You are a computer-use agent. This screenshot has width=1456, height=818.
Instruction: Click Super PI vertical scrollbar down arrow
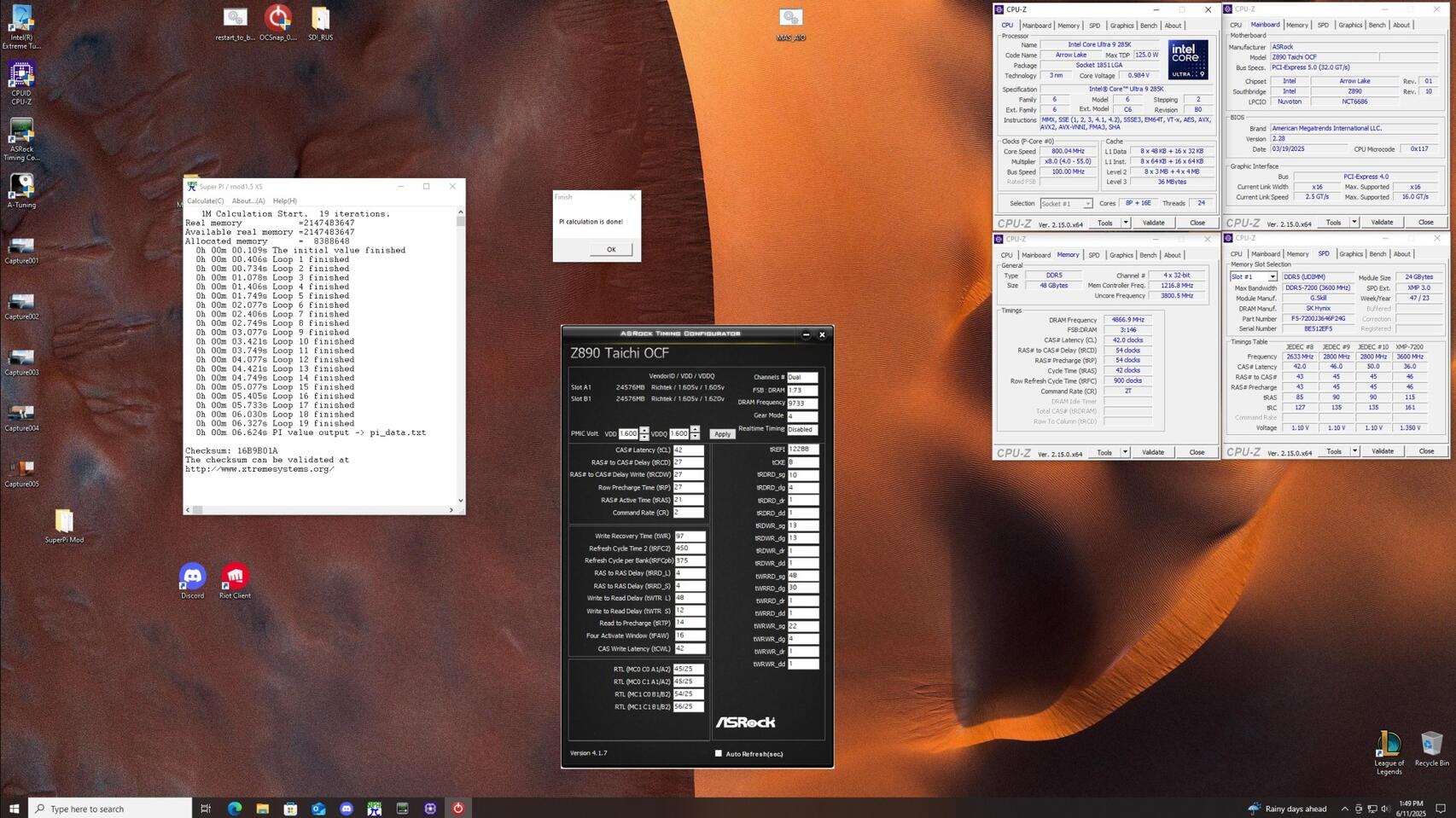(461, 501)
